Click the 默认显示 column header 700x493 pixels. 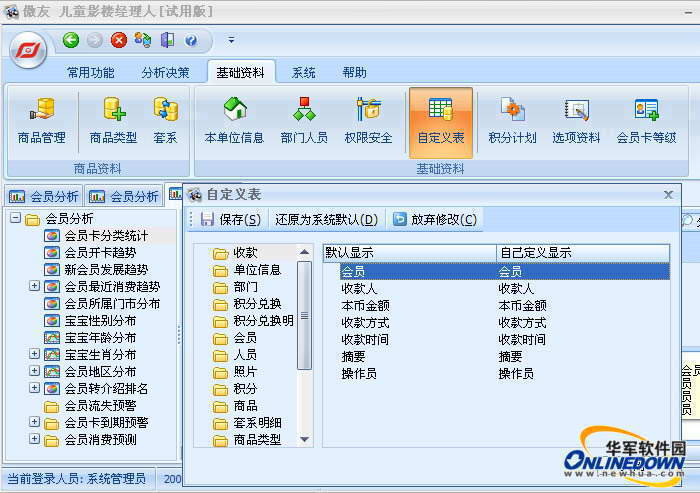410,253
